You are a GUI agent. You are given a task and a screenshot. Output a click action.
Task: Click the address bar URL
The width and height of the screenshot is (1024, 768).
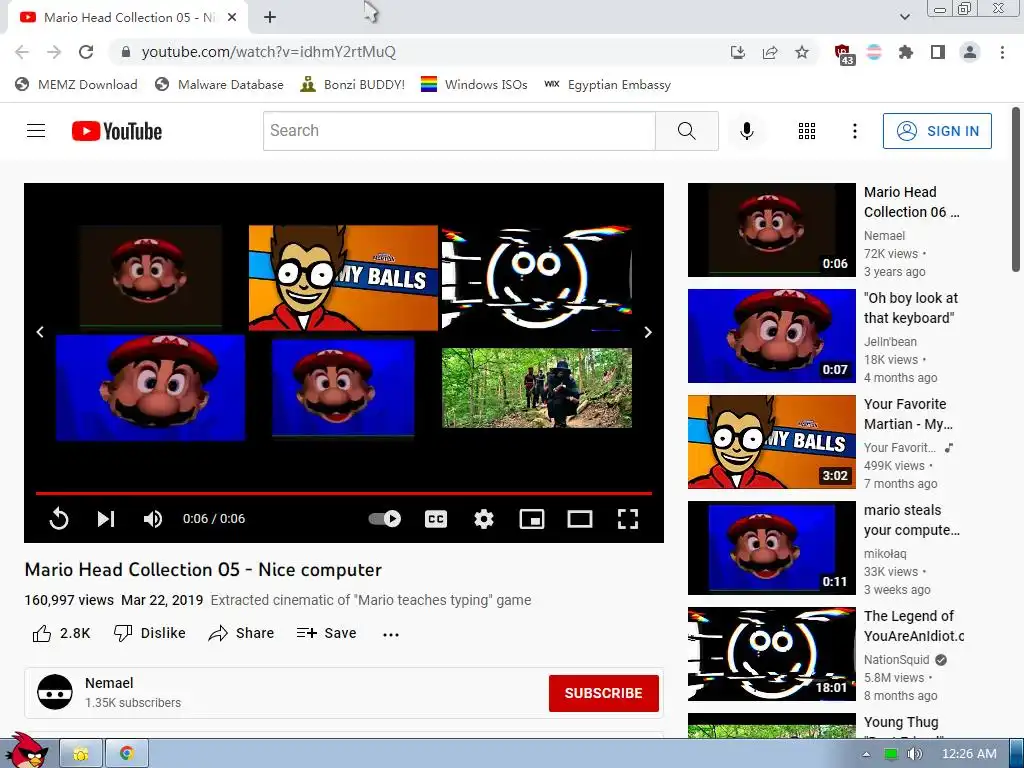pos(268,52)
